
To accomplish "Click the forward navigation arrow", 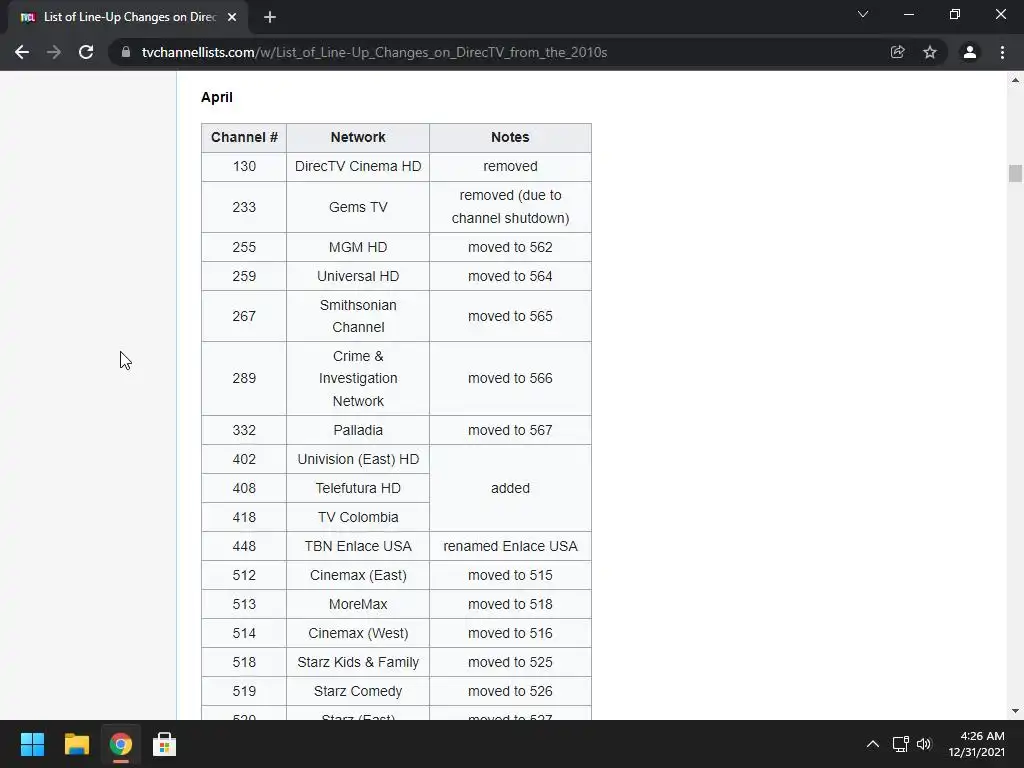I will coord(54,52).
